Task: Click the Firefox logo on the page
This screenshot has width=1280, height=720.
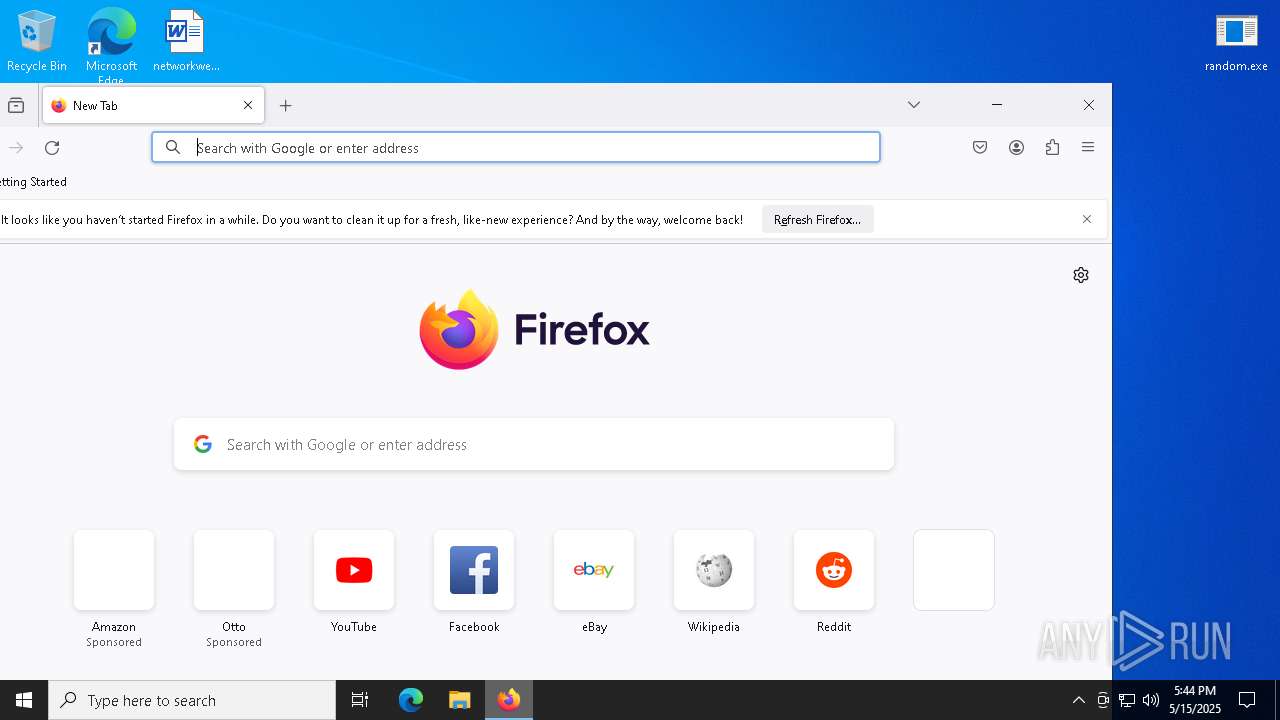Action: coord(535,329)
